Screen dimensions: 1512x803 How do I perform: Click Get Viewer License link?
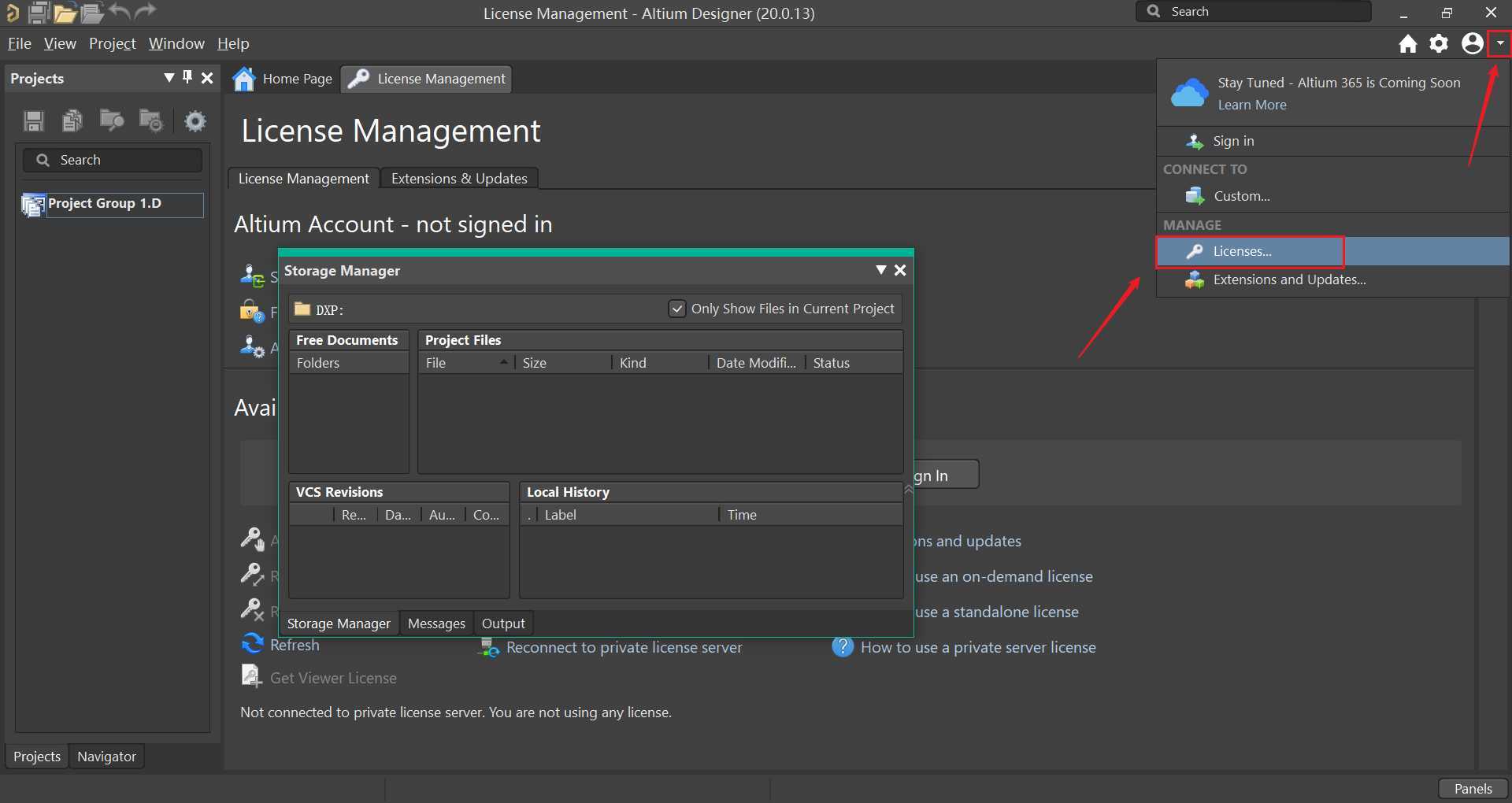coord(333,678)
